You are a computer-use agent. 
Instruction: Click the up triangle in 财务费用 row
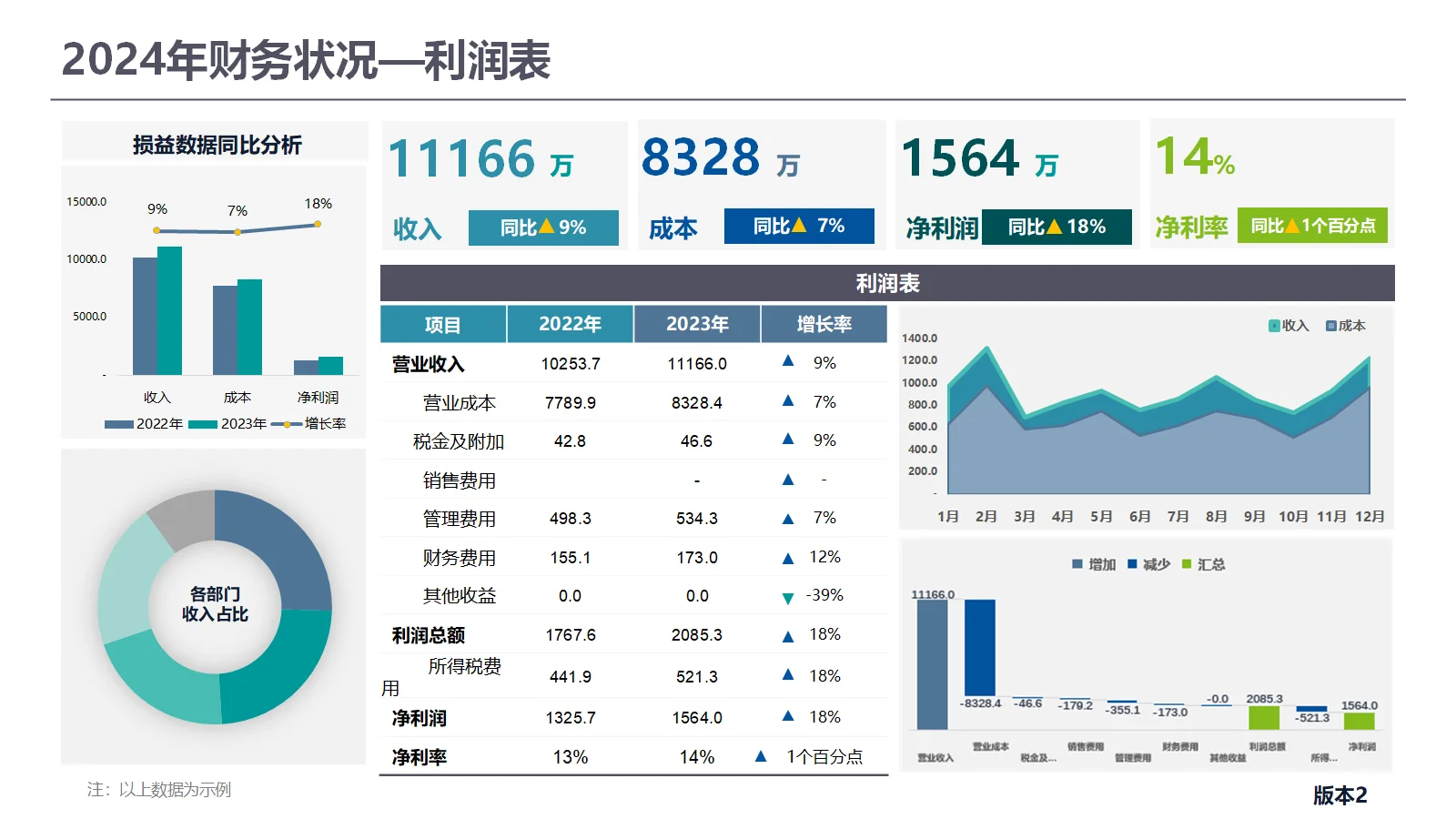788,558
